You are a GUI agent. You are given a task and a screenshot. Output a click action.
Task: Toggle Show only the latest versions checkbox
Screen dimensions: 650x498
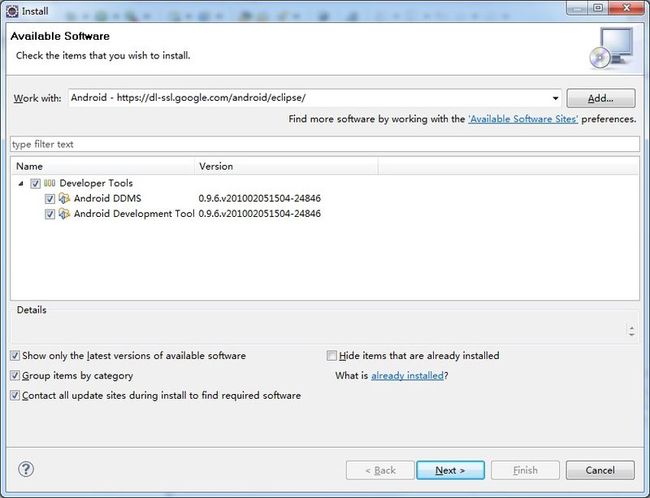[x=15, y=356]
